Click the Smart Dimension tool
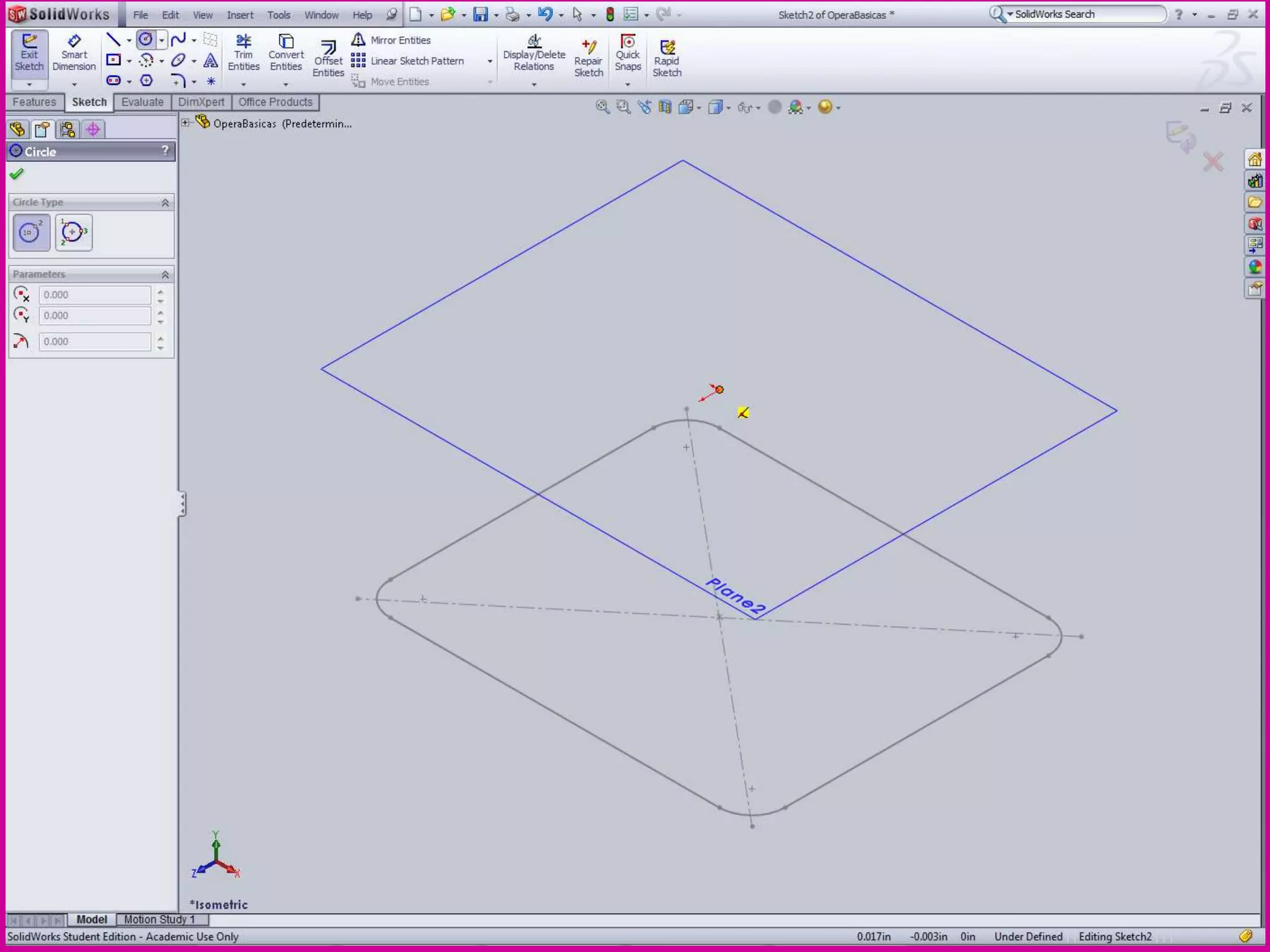This screenshot has width=1270, height=952. coord(74,54)
